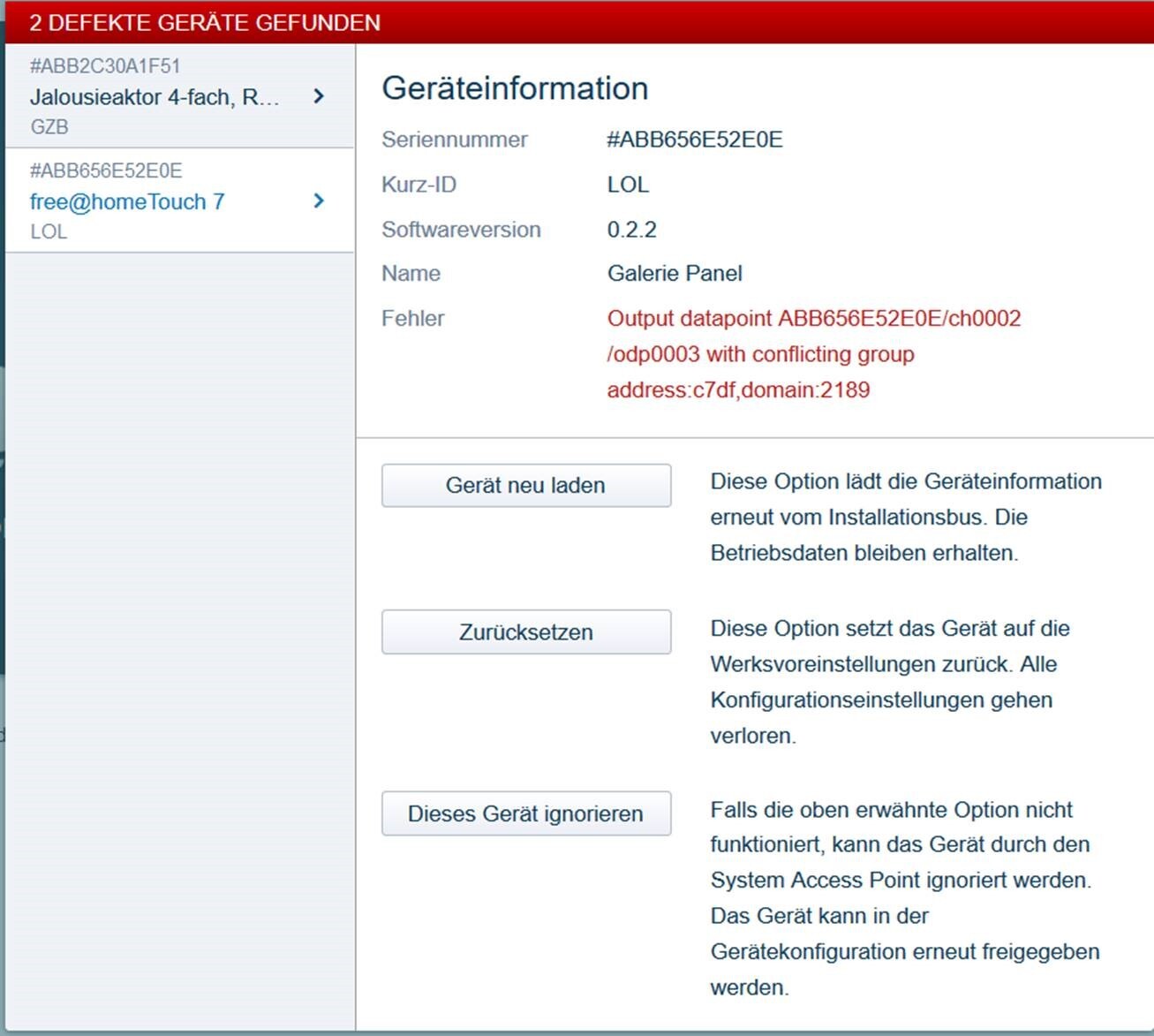Expand the free@homeTouch 7 chevron arrow
The width and height of the screenshot is (1154, 1036).
(x=319, y=201)
